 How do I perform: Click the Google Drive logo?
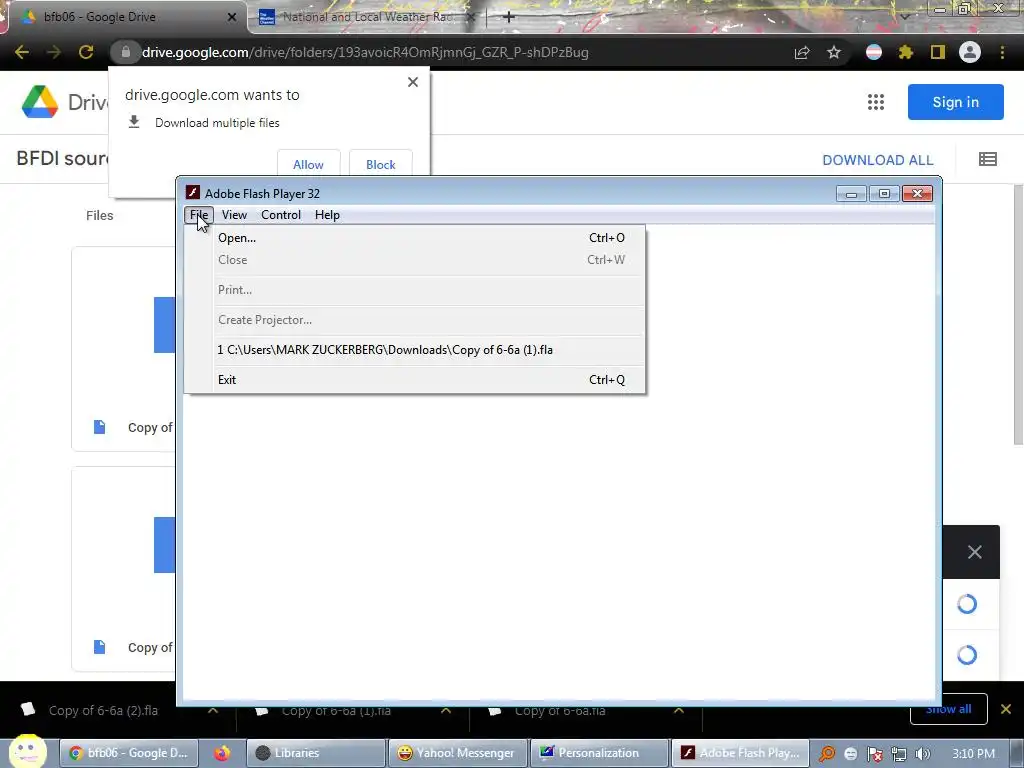[40, 102]
